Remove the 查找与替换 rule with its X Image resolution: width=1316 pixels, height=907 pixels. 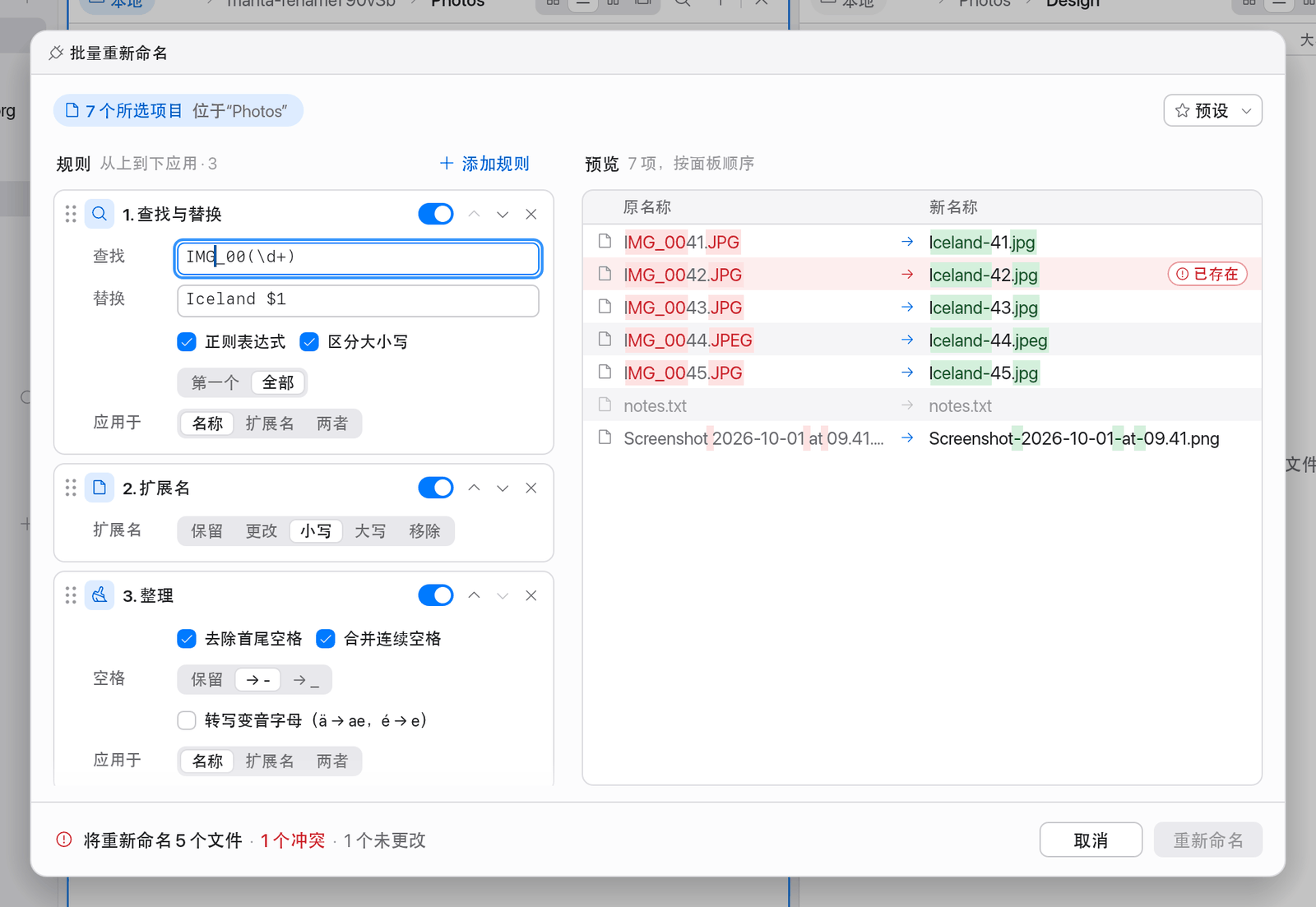(531, 214)
